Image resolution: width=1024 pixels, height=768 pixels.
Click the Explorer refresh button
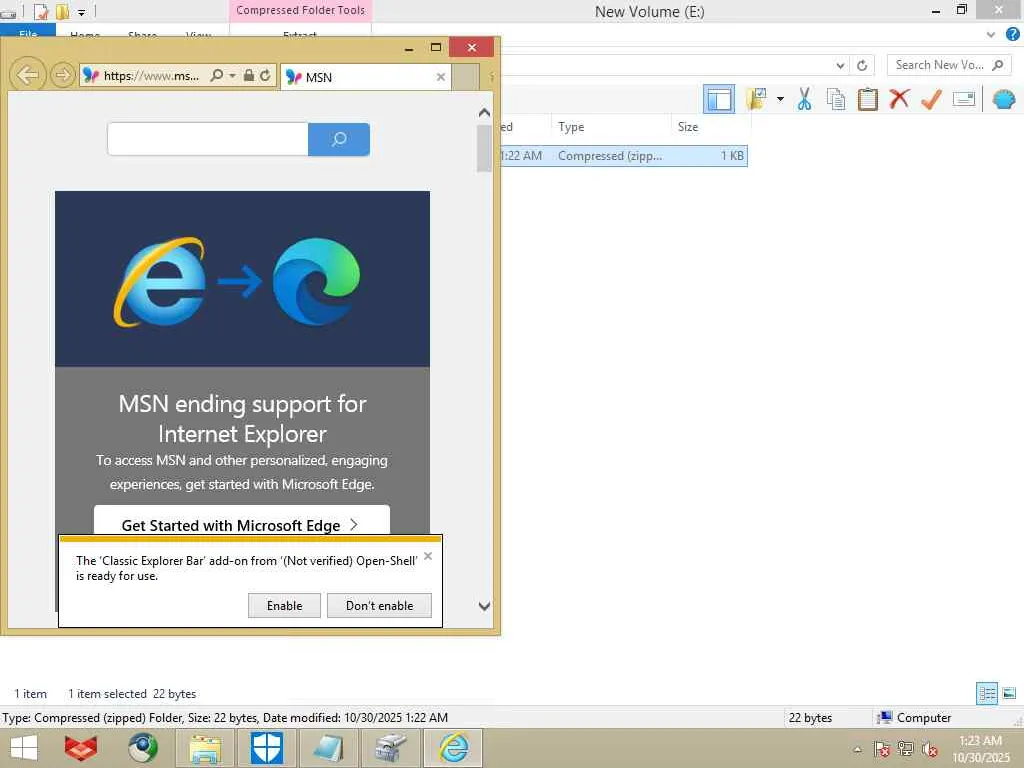pyautogui.click(x=862, y=65)
